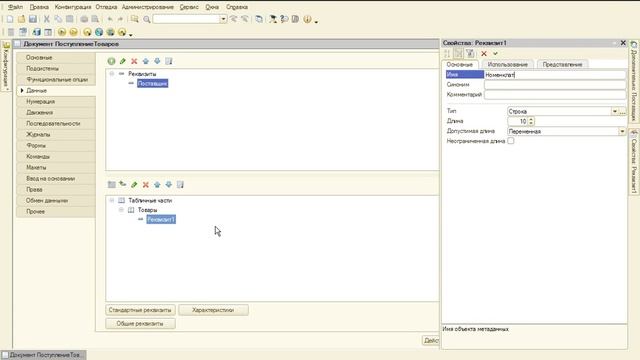
Task: Switch to Представление tab in Свойства
Action: (x=562, y=64)
